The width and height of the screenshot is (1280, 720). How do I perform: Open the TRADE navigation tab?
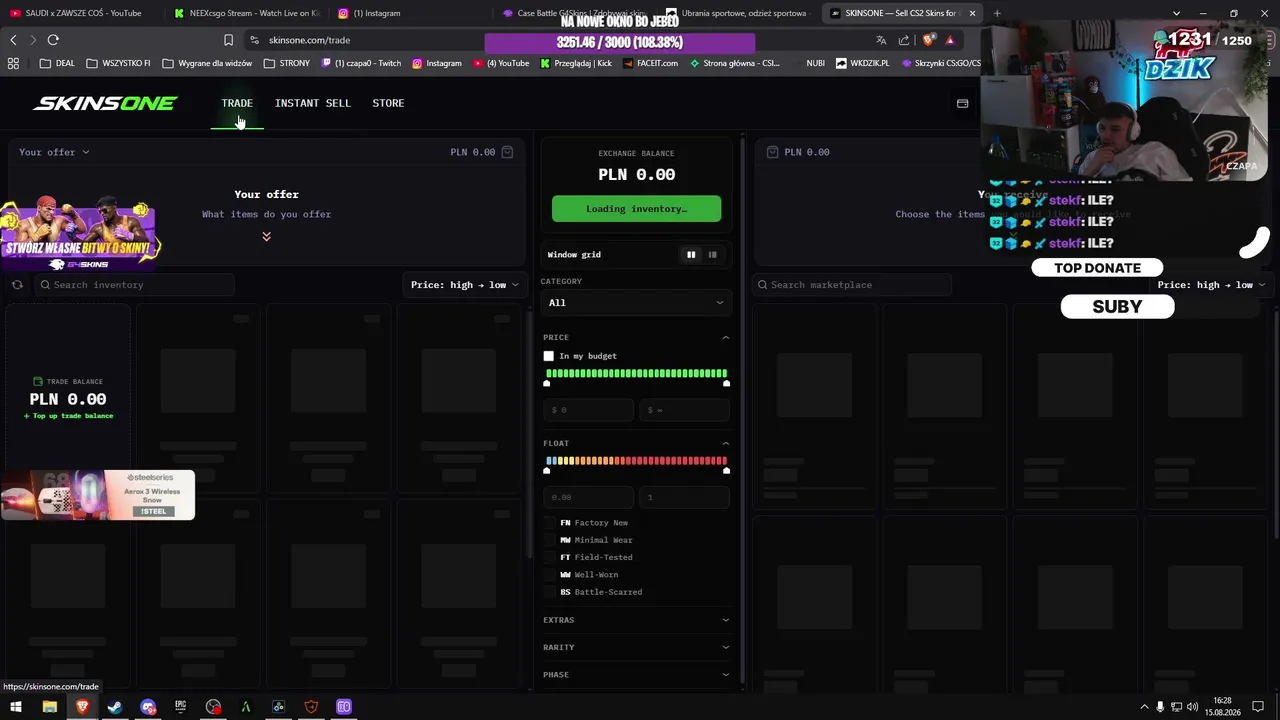point(237,103)
